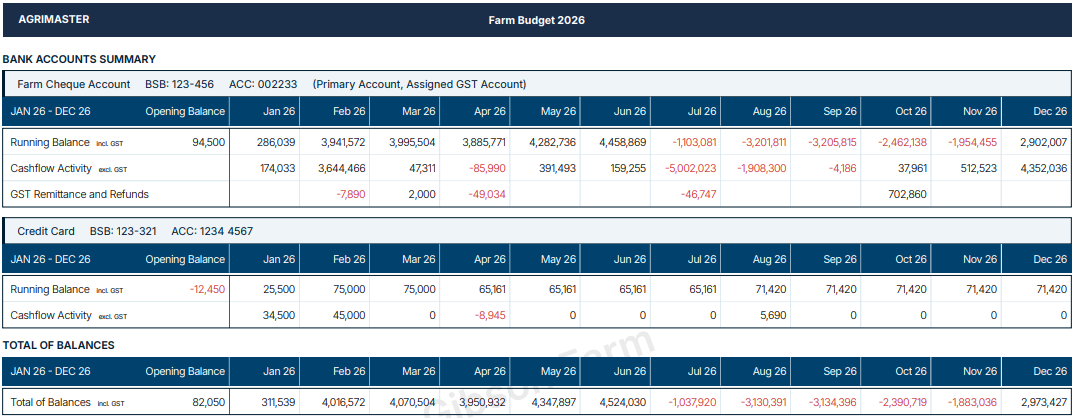The width and height of the screenshot is (1075, 418).
Task: Select negative balance -2,462,138
Action: [x=902, y=143]
